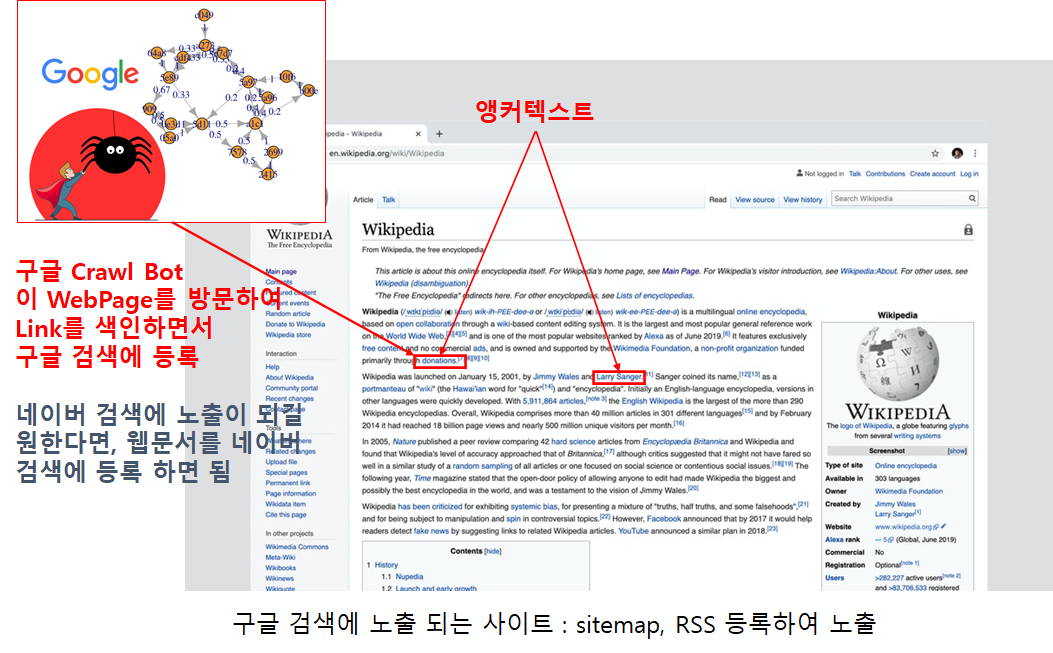The height and width of the screenshot is (653, 1053).
Task: Click the Log in link
Action: coord(969,174)
